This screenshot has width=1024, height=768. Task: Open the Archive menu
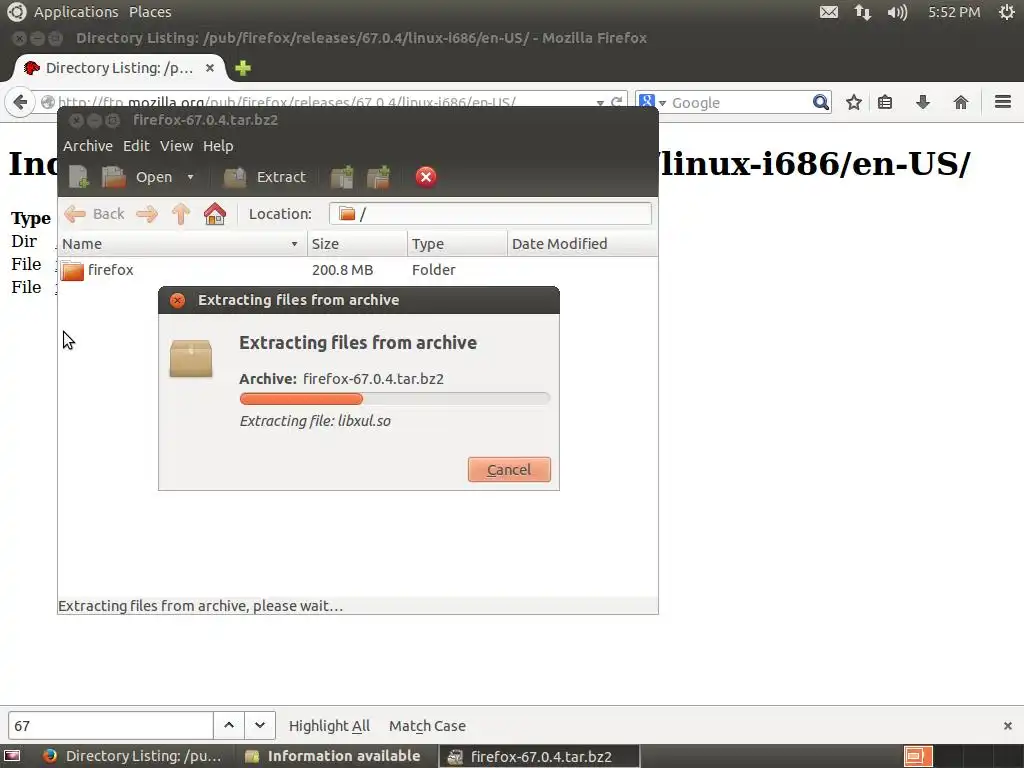pyautogui.click(x=88, y=146)
